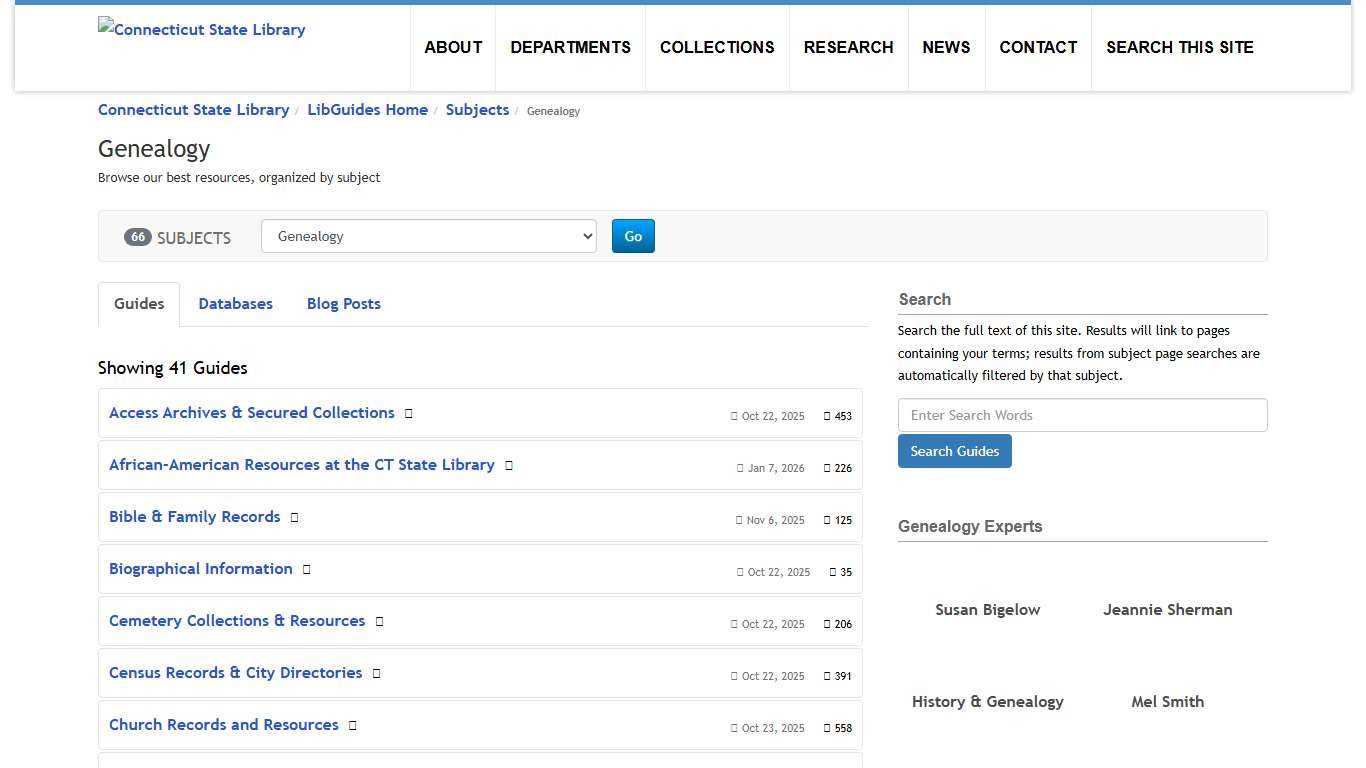Expand info icon beside Census Records & City Directories

point(376,673)
